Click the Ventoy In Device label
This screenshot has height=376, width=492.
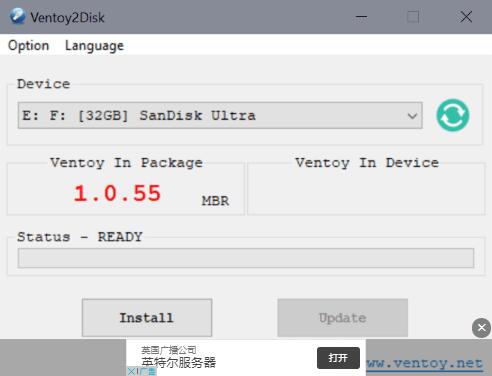pos(367,163)
